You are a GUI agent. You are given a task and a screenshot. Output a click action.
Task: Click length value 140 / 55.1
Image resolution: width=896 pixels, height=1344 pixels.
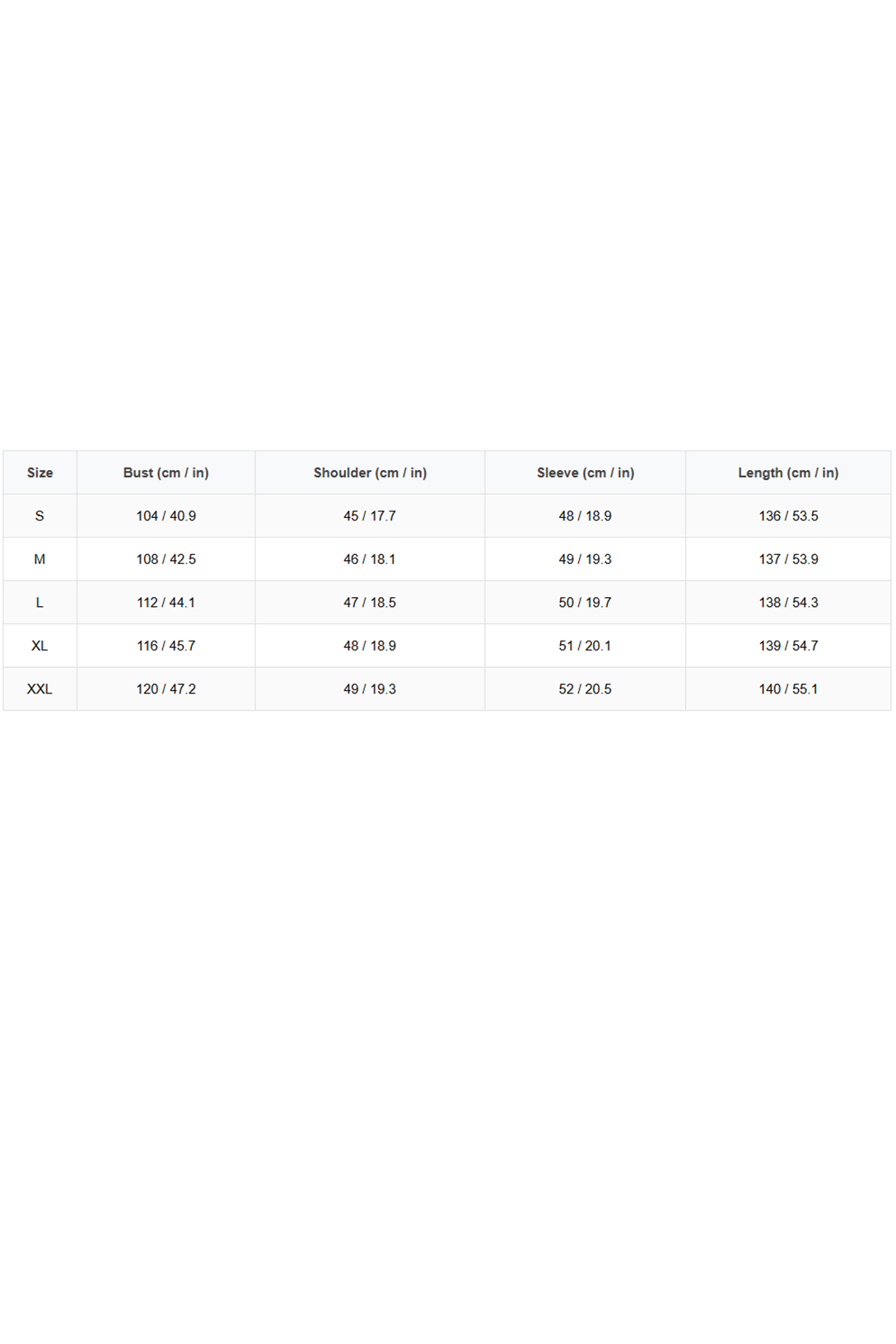pyautogui.click(x=788, y=689)
